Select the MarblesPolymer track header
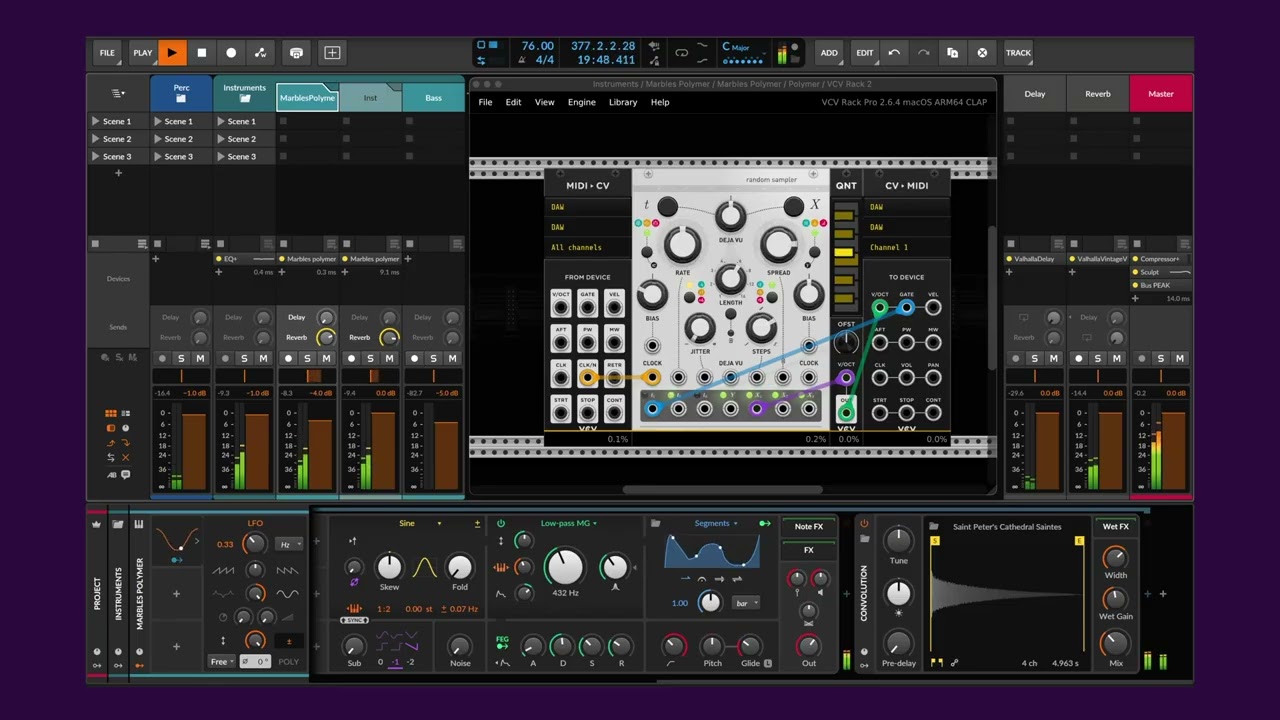Viewport: 1280px width, 720px height. (x=307, y=97)
